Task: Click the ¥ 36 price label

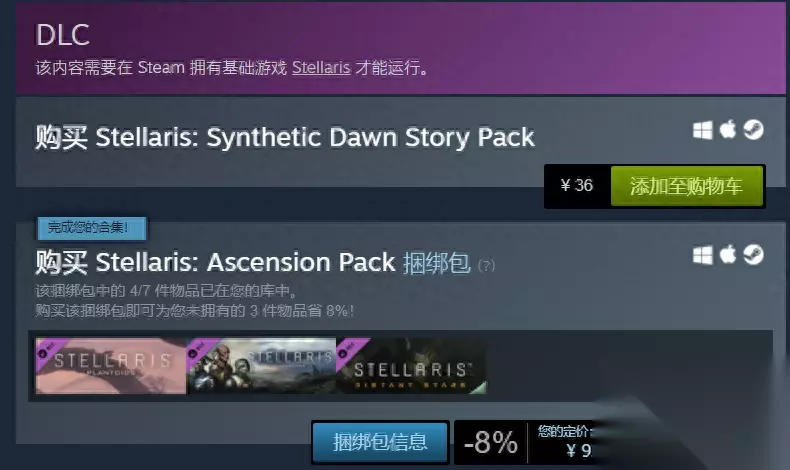Action: (x=577, y=185)
